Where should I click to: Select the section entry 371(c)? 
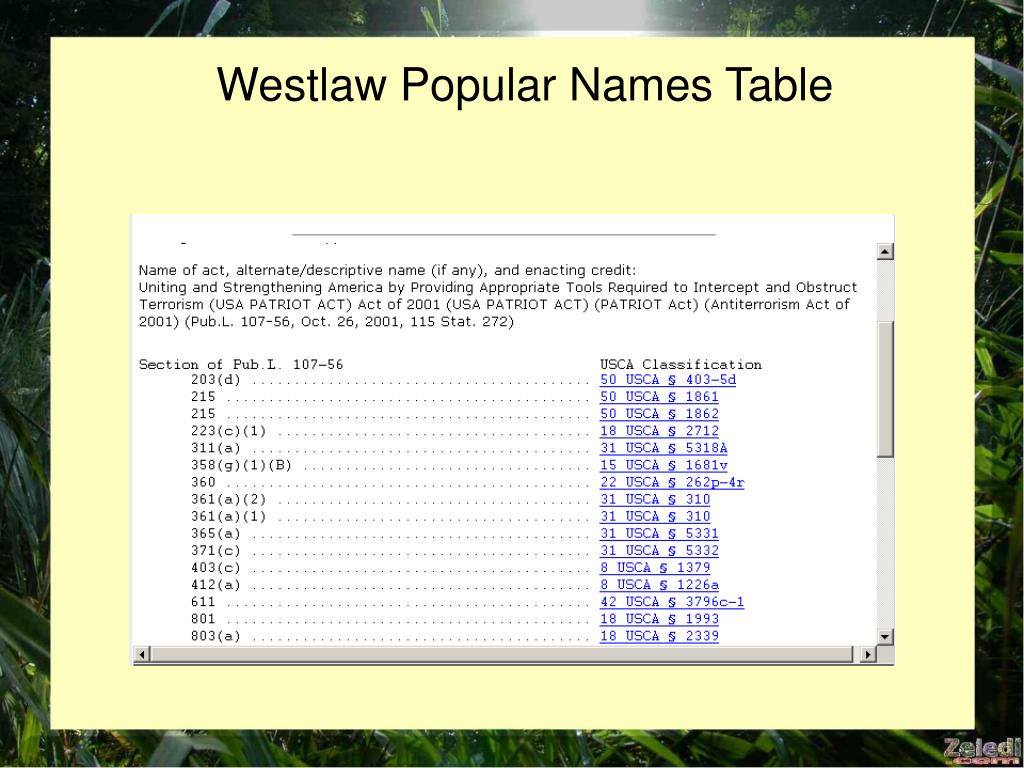pyautogui.click(x=216, y=551)
